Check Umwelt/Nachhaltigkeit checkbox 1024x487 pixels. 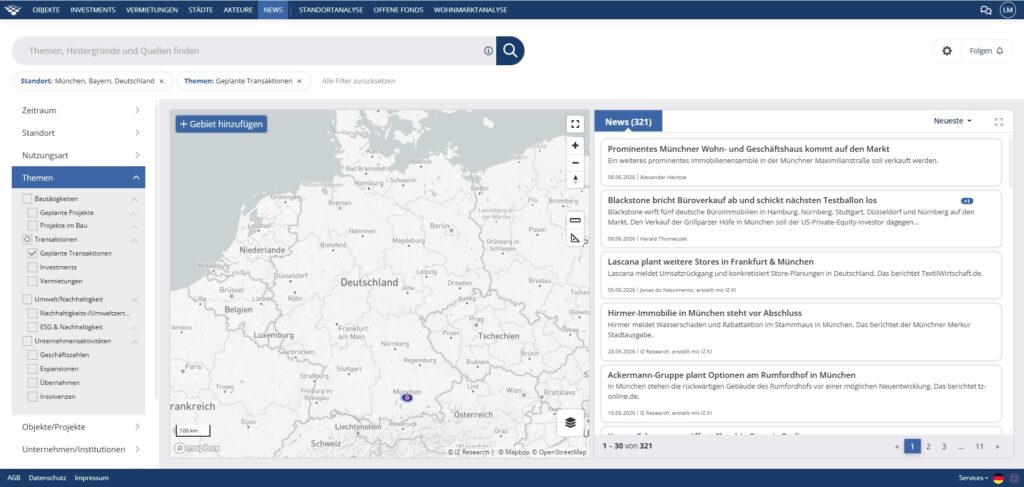tap(27, 300)
